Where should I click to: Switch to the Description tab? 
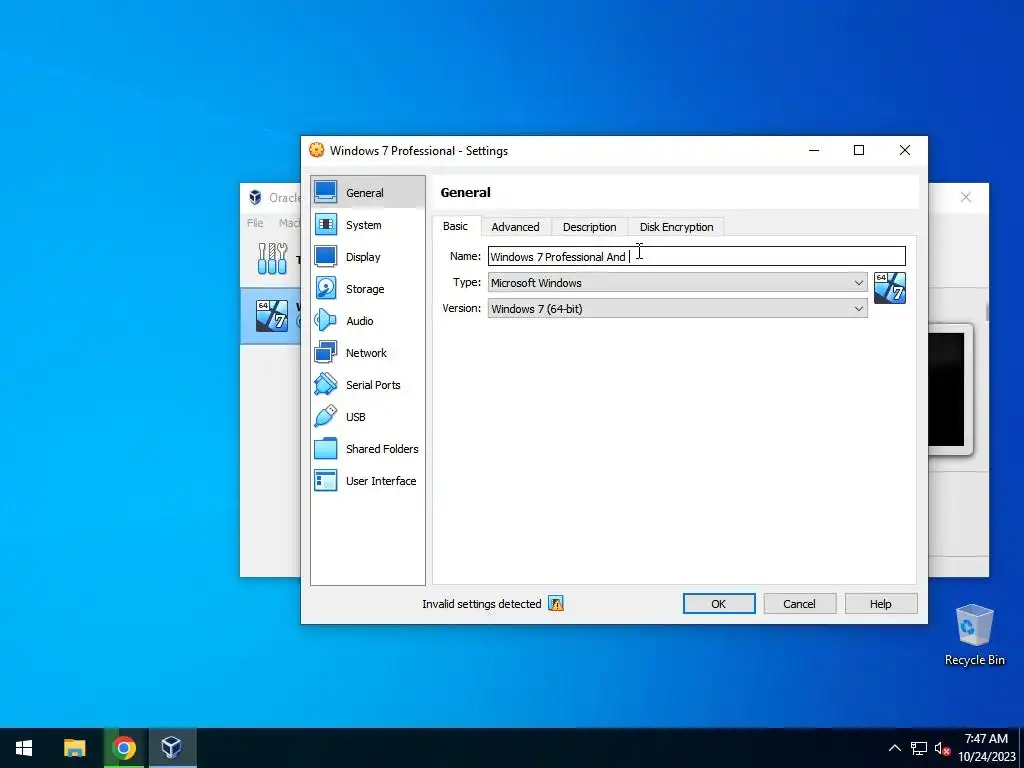pyautogui.click(x=590, y=227)
